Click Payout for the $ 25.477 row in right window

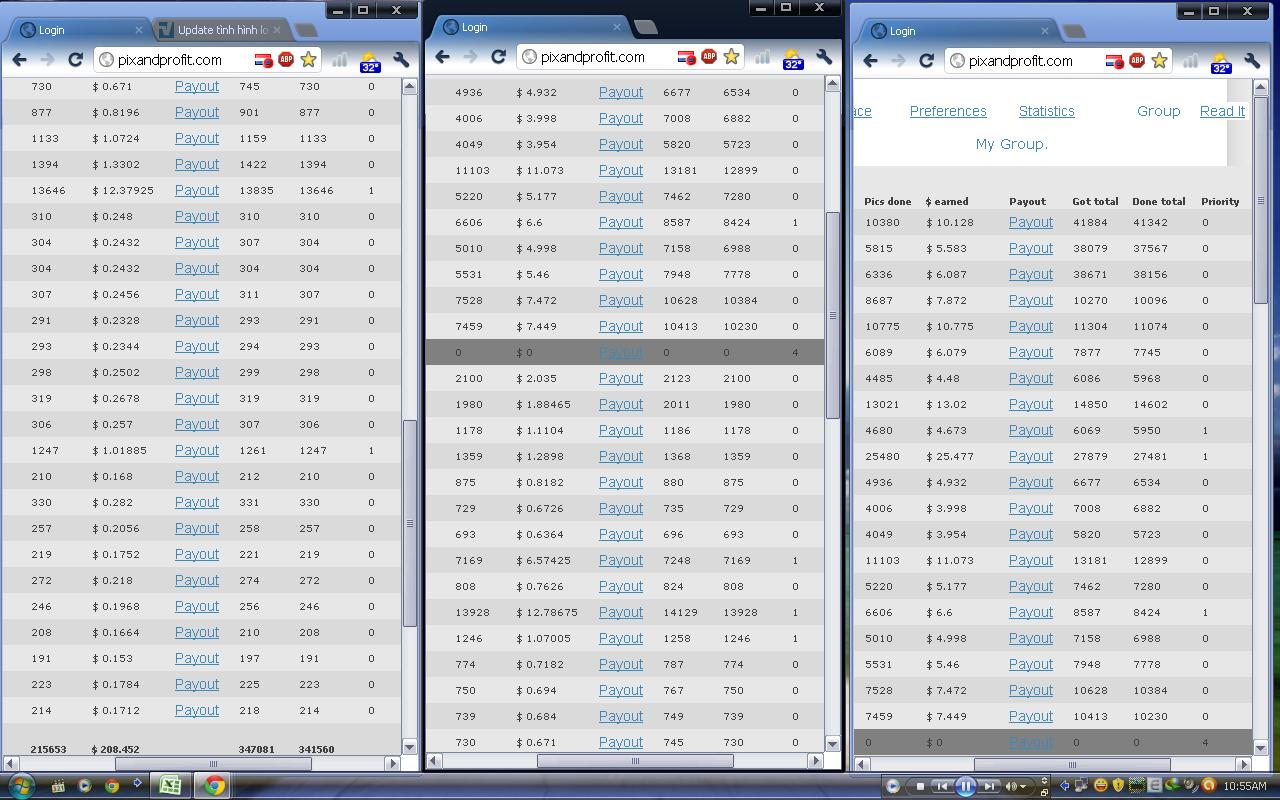pyautogui.click(x=1031, y=456)
